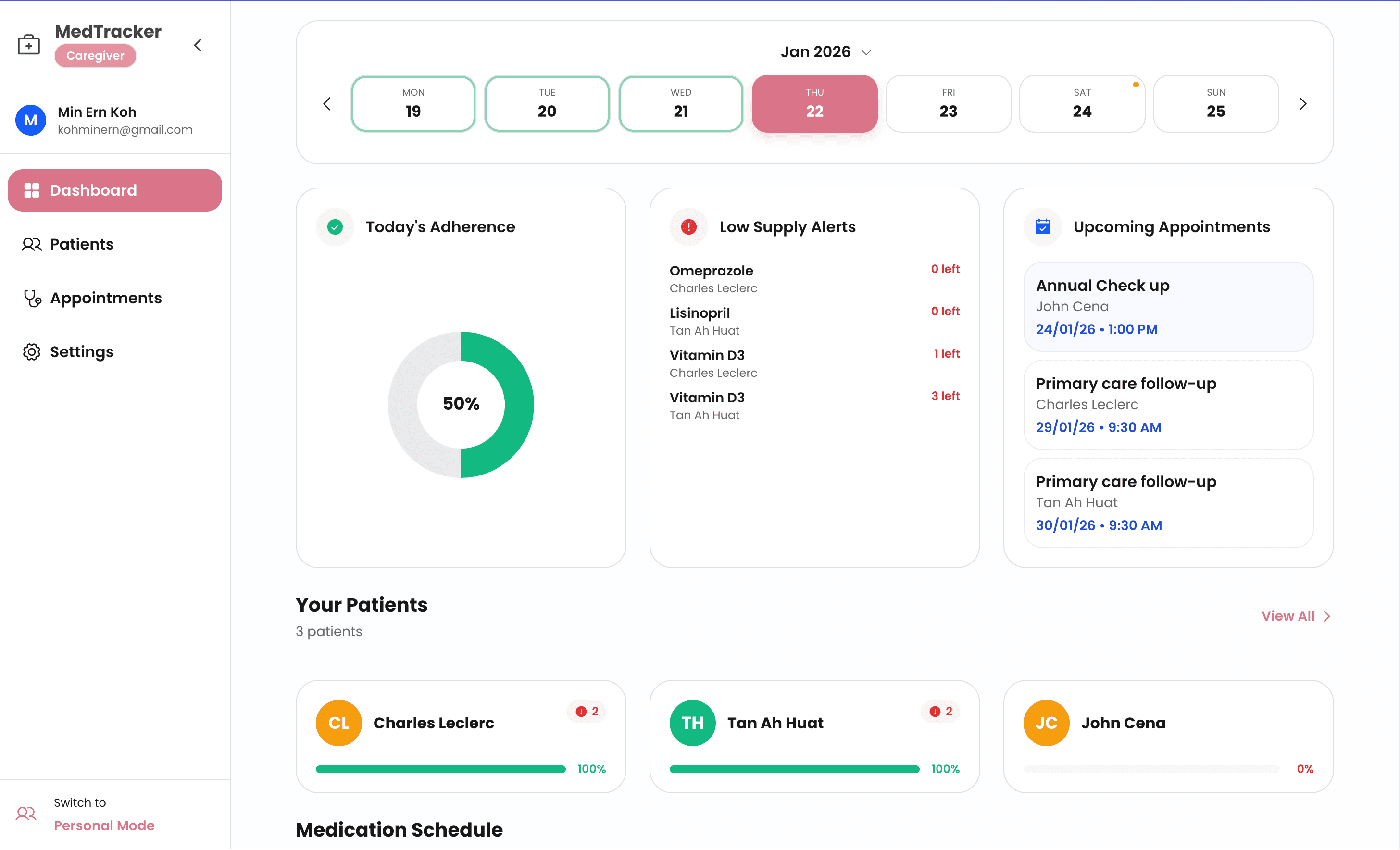Open Settings using the gear icon

point(31,352)
